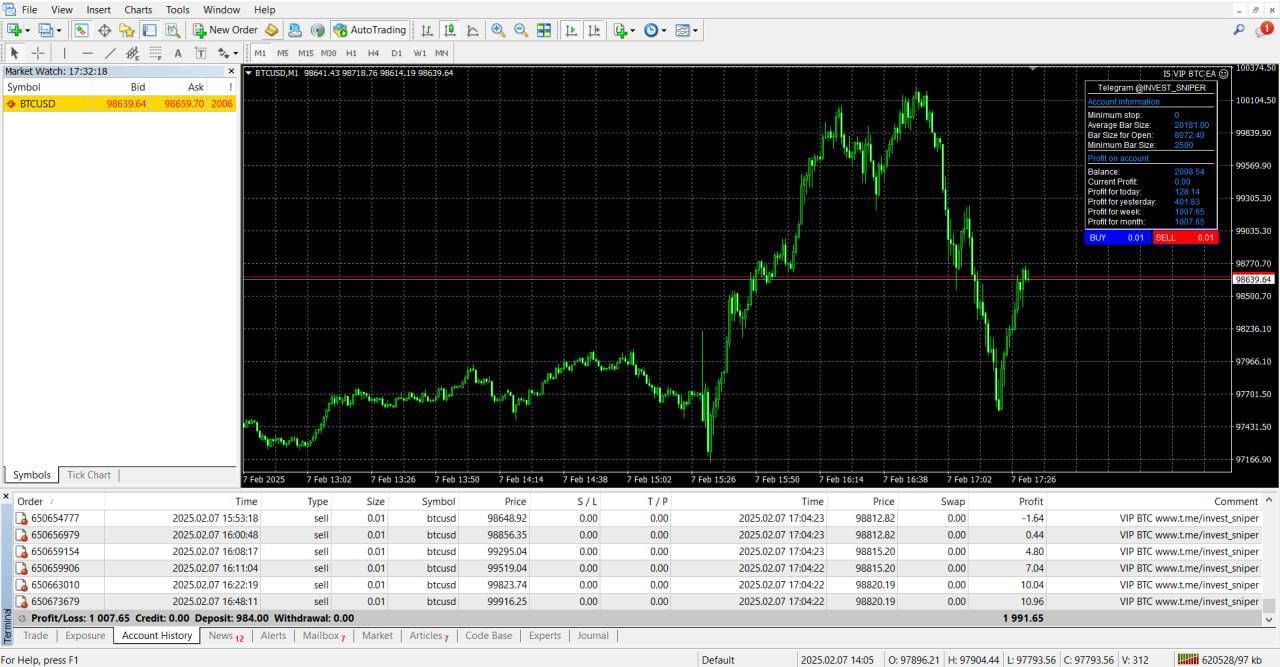Viewport: 1280px width, 667px height.
Task: Toggle the Market Watch window icon
Action: pyautogui.click(x=81, y=30)
